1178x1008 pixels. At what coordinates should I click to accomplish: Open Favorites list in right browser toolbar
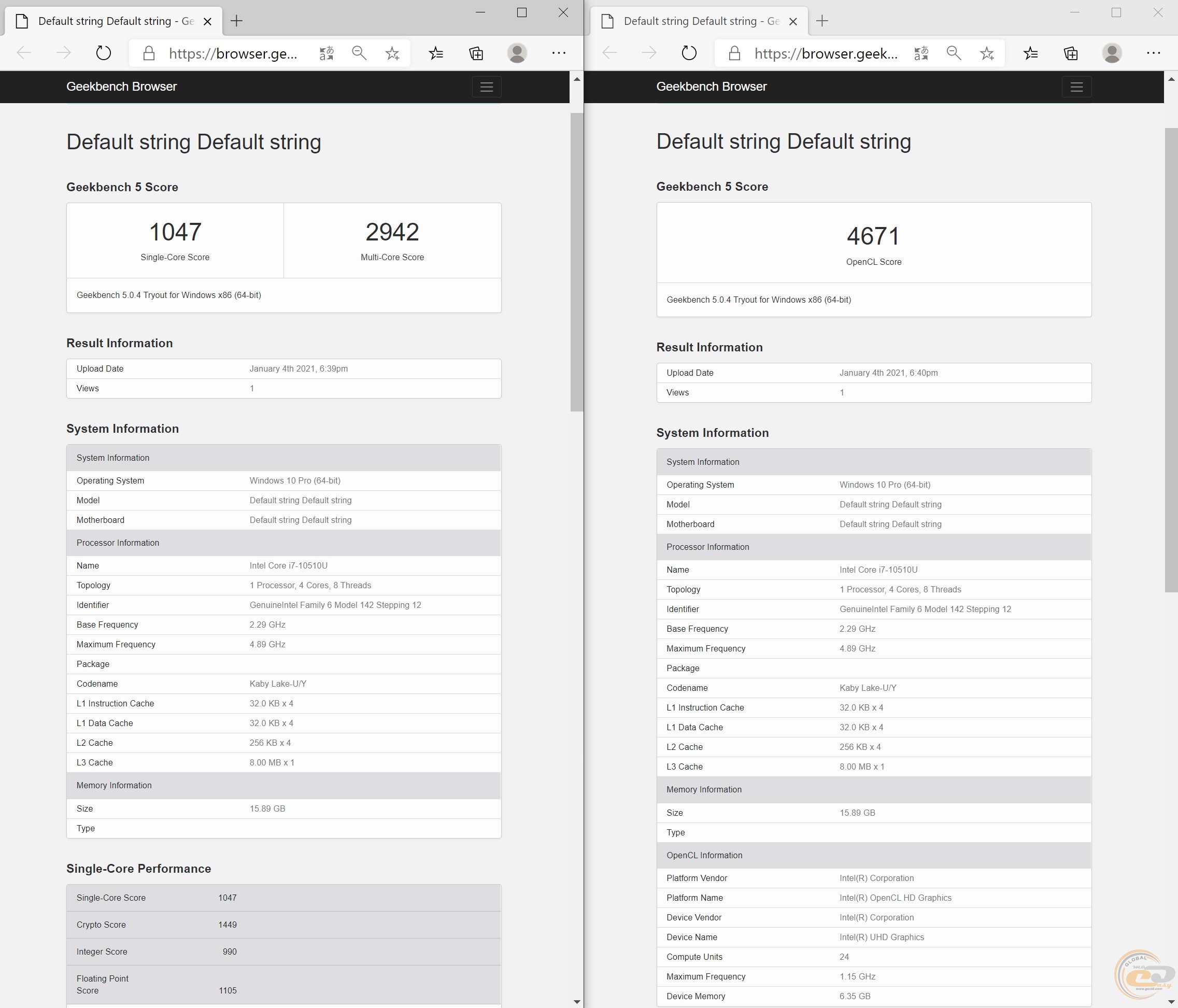pos(1030,53)
